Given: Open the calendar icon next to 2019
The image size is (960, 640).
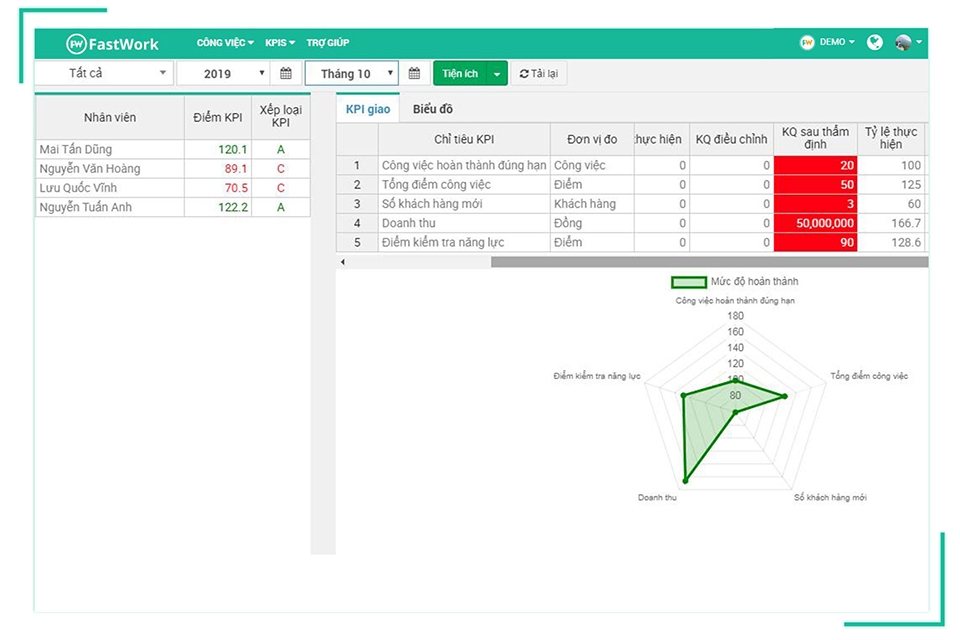Looking at the screenshot, I should [287, 73].
